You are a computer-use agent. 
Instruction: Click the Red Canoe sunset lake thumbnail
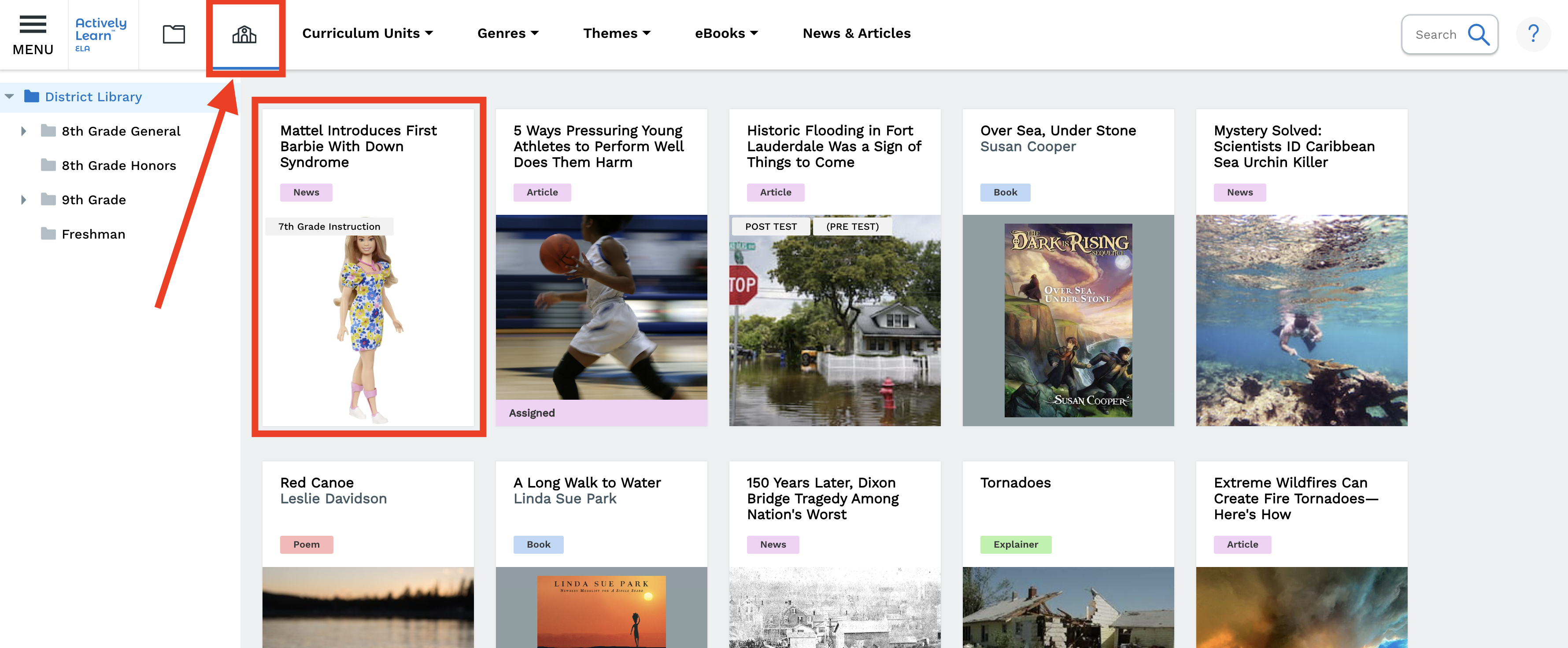[x=368, y=607]
